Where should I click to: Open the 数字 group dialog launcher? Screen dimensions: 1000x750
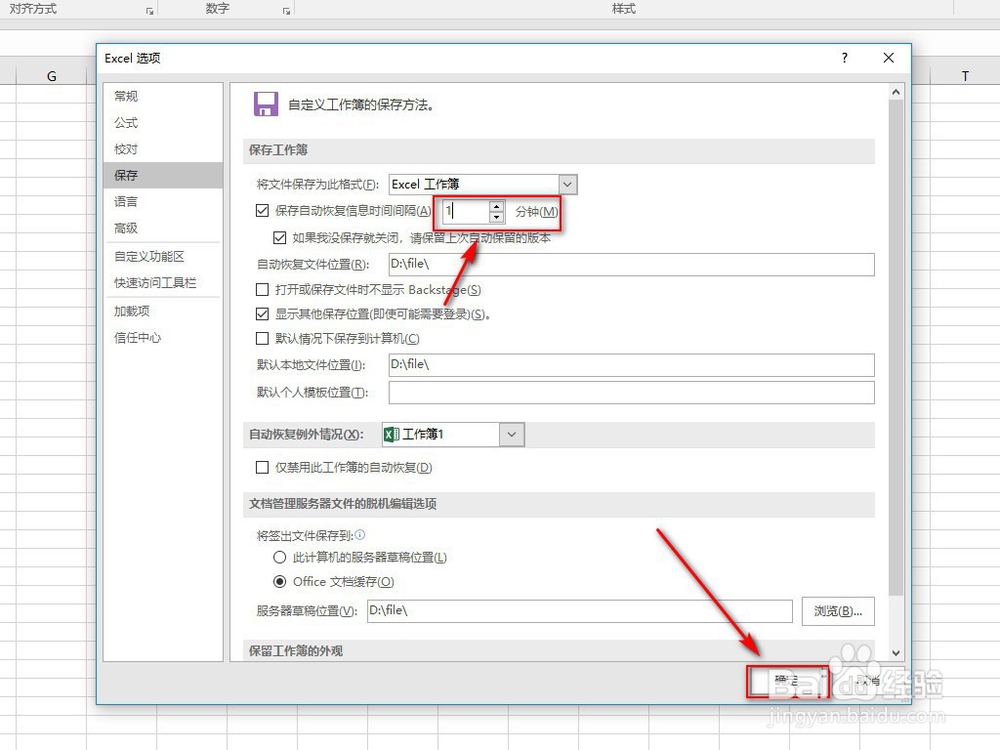click(x=286, y=11)
